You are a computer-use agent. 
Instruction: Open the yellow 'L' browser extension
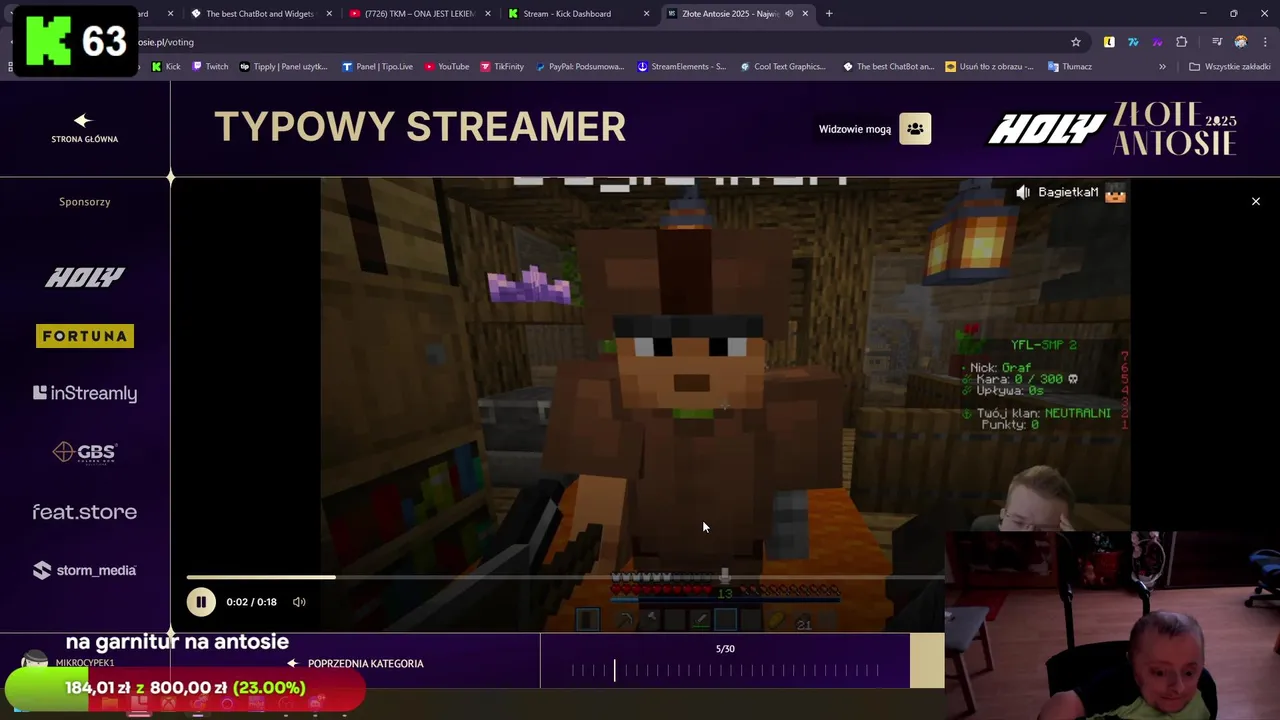coord(1109,42)
